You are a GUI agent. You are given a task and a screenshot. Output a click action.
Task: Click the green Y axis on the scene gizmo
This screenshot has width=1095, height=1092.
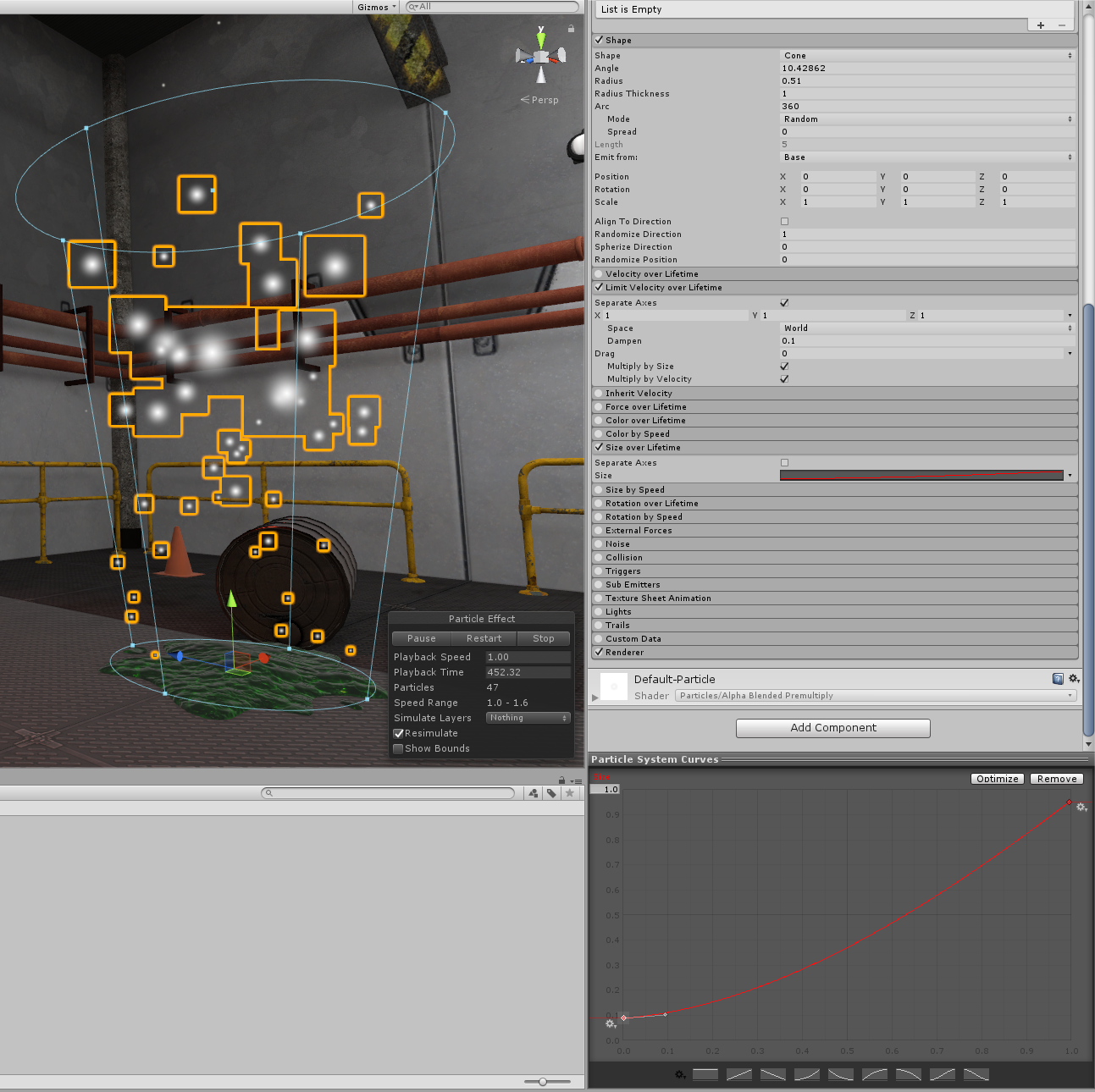pyautogui.click(x=542, y=38)
